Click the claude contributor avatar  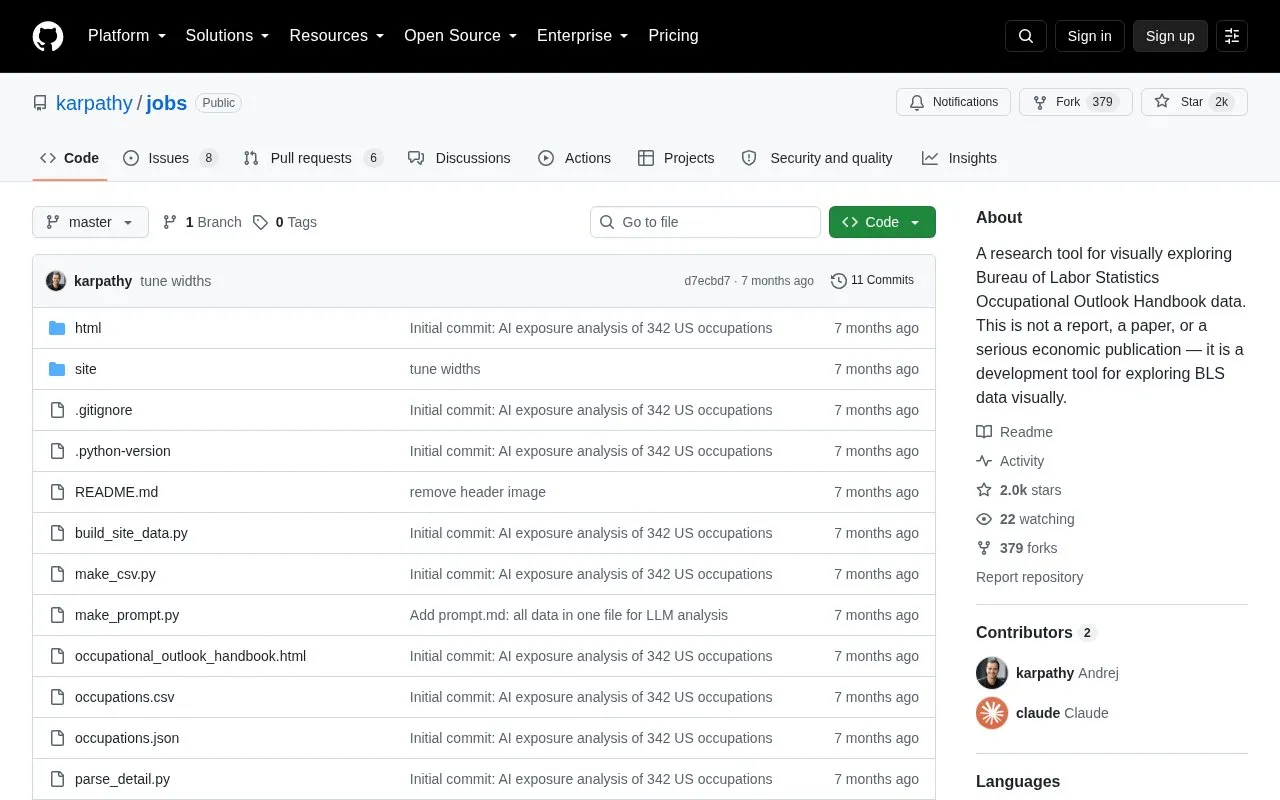(x=992, y=713)
